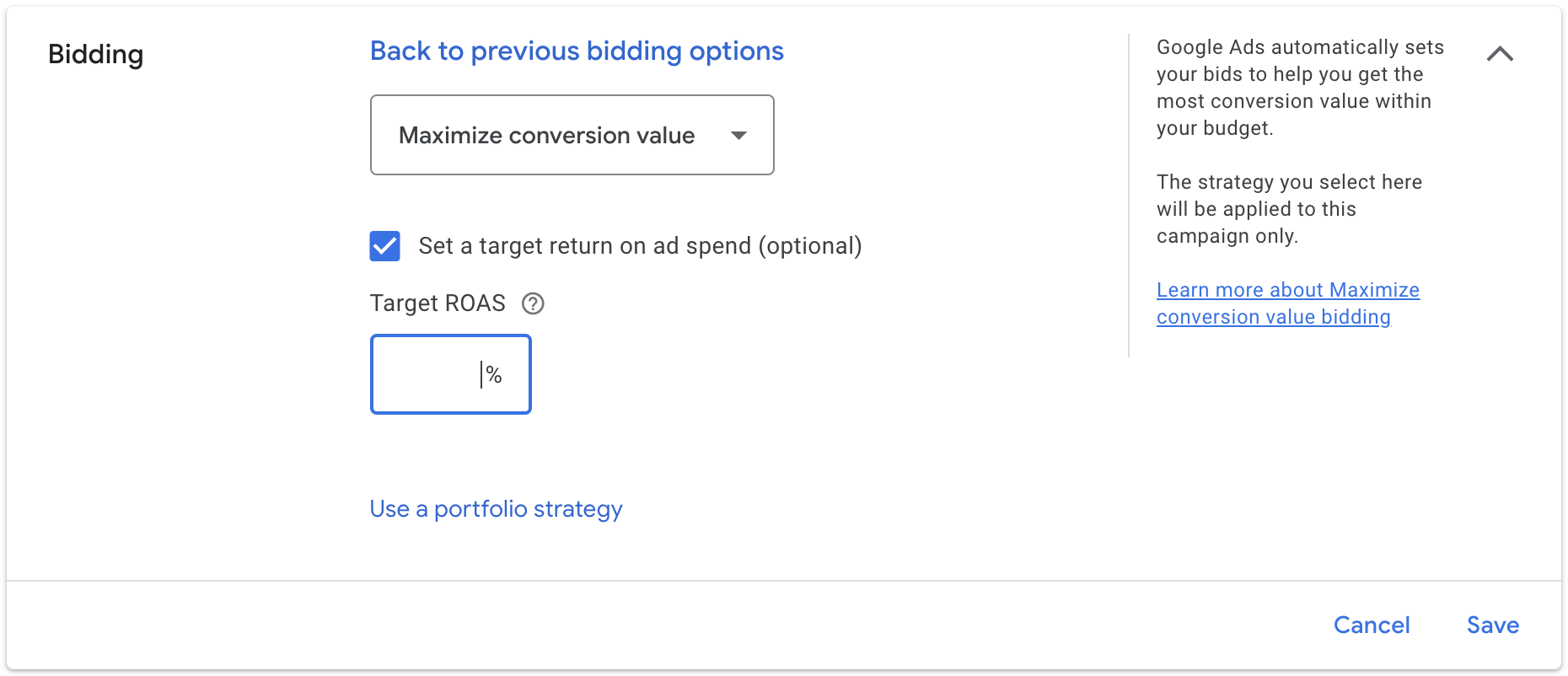Screen dimensions: 1568x676
Task: Uncheck the target return on ad spend checkbox
Action: pos(385,246)
